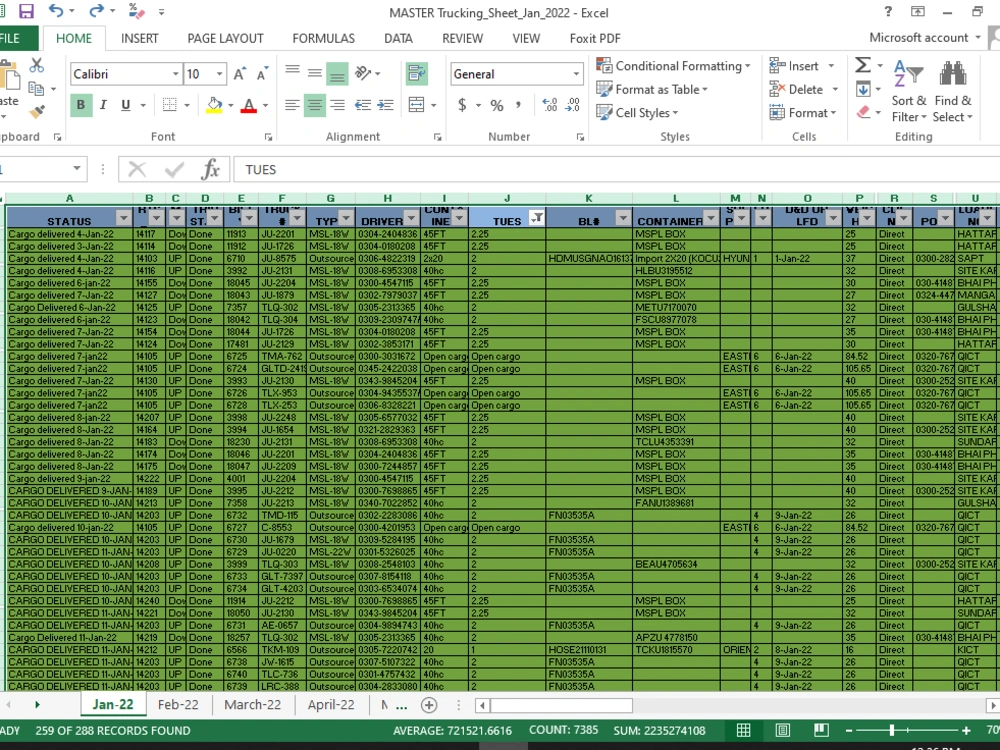
Task: Click the AutoSum sigma icon
Action: [863, 65]
